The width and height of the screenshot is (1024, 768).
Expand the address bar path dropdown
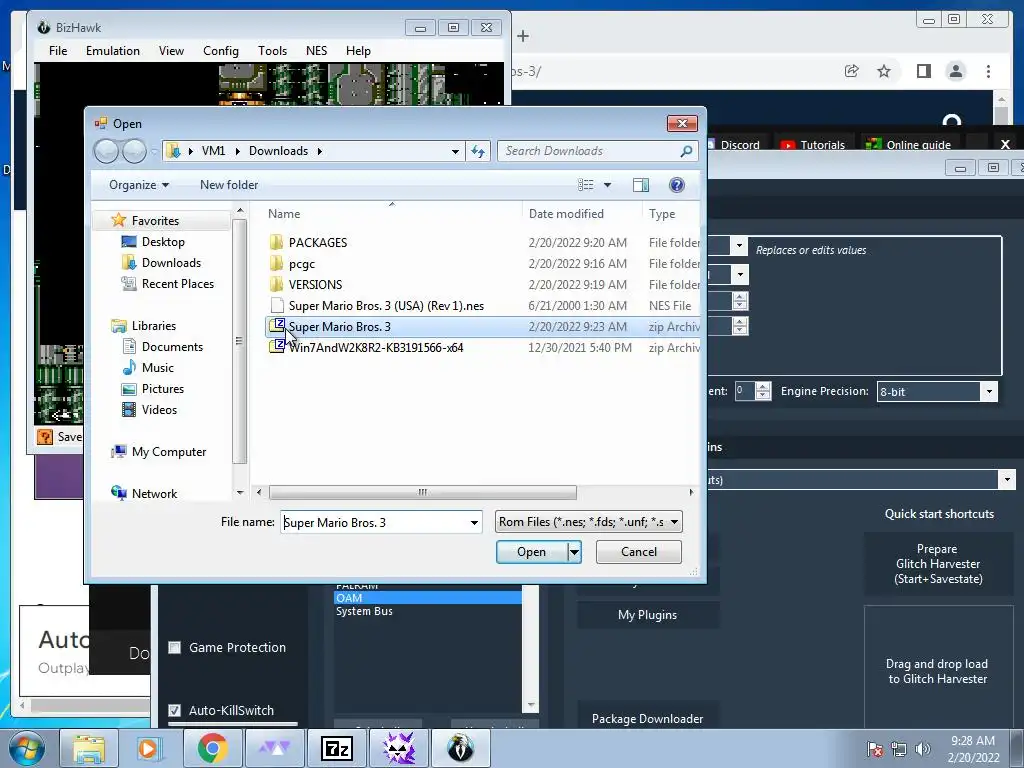point(455,152)
